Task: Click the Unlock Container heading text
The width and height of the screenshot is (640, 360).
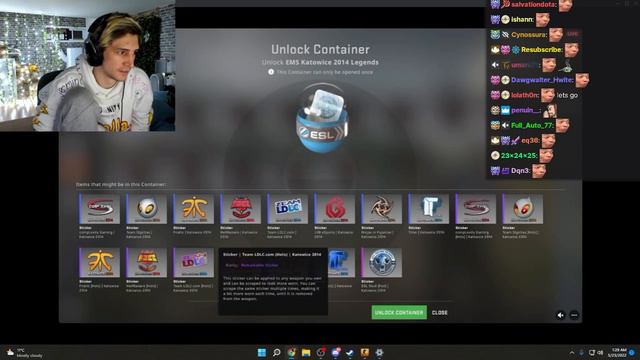Action: tap(320, 49)
